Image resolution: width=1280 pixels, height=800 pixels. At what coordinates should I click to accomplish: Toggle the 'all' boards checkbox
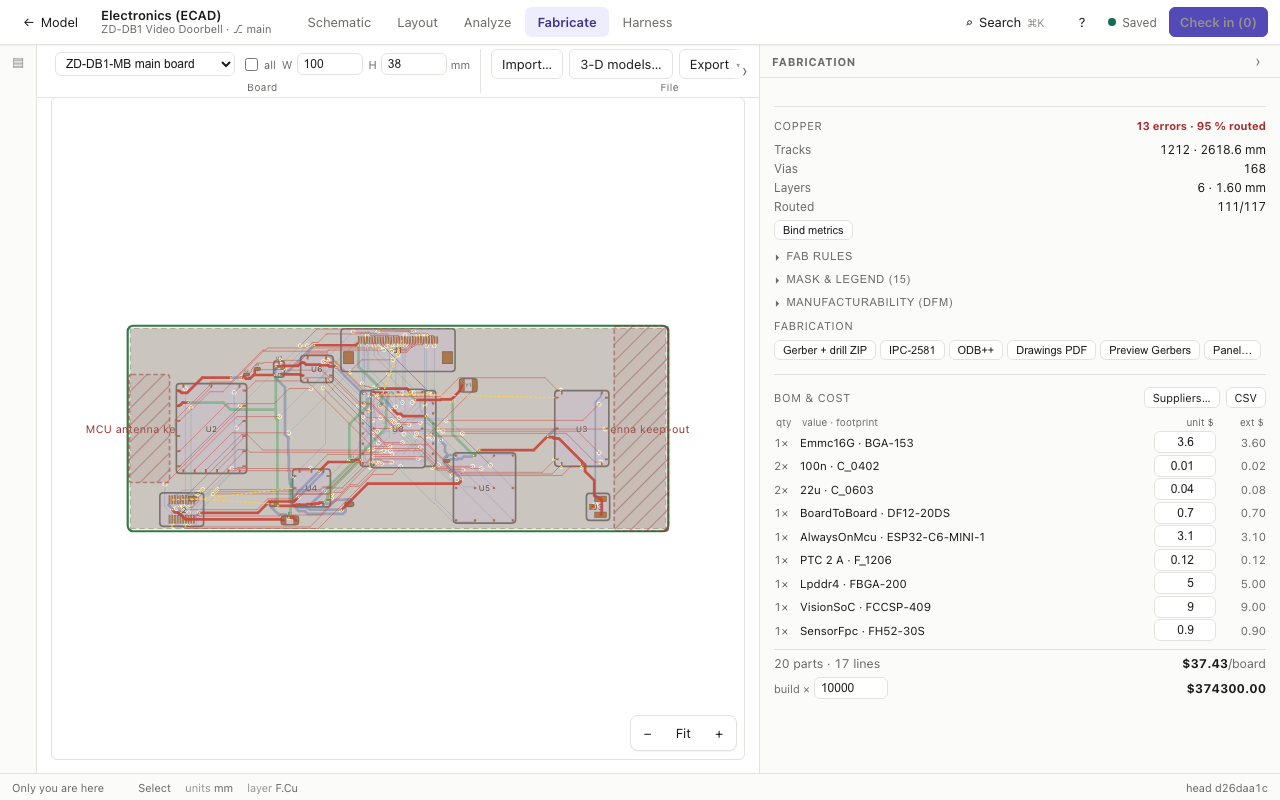[252, 65]
